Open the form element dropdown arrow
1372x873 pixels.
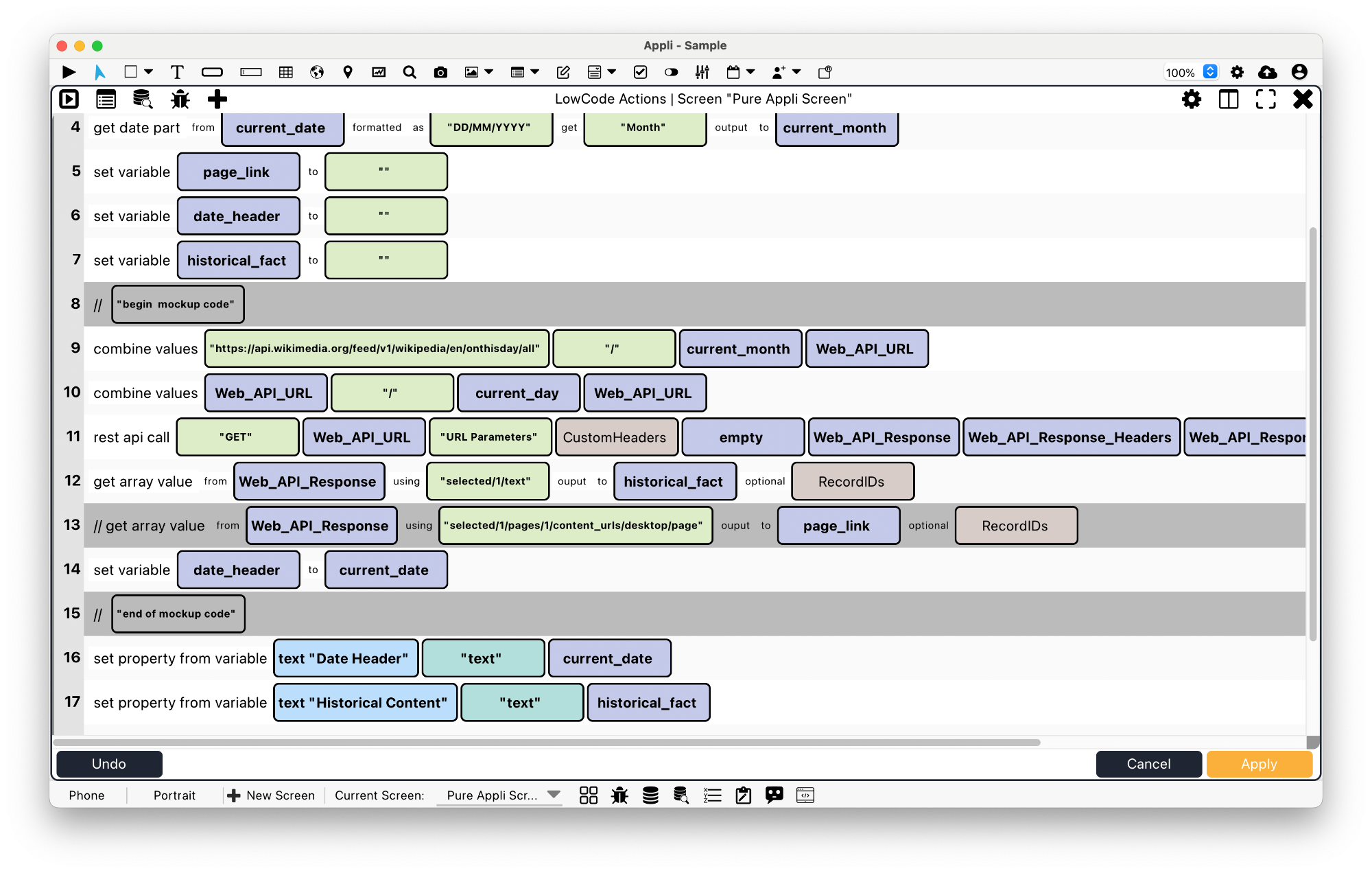click(x=612, y=72)
